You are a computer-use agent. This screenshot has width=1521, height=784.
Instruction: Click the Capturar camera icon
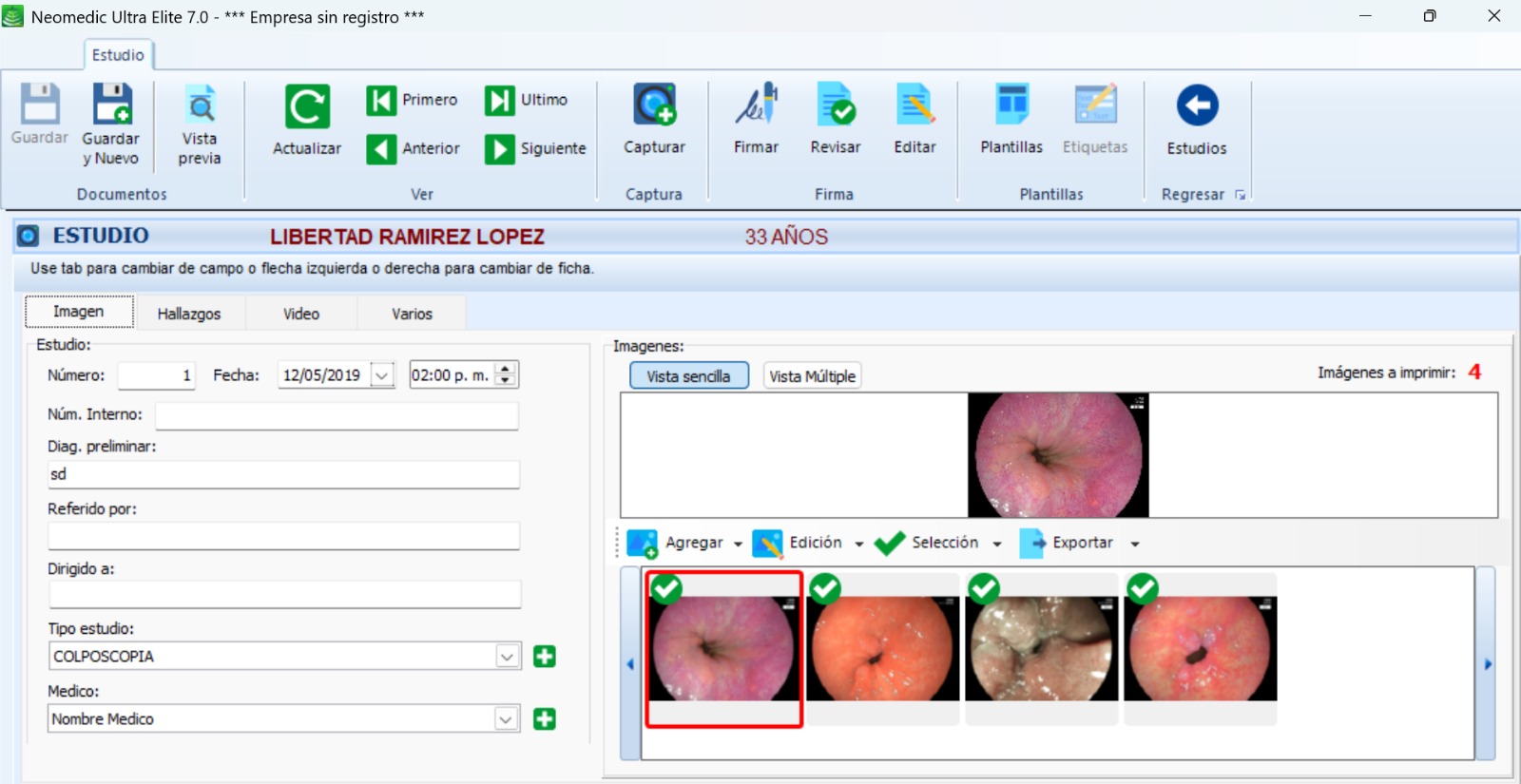[x=654, y=105]
